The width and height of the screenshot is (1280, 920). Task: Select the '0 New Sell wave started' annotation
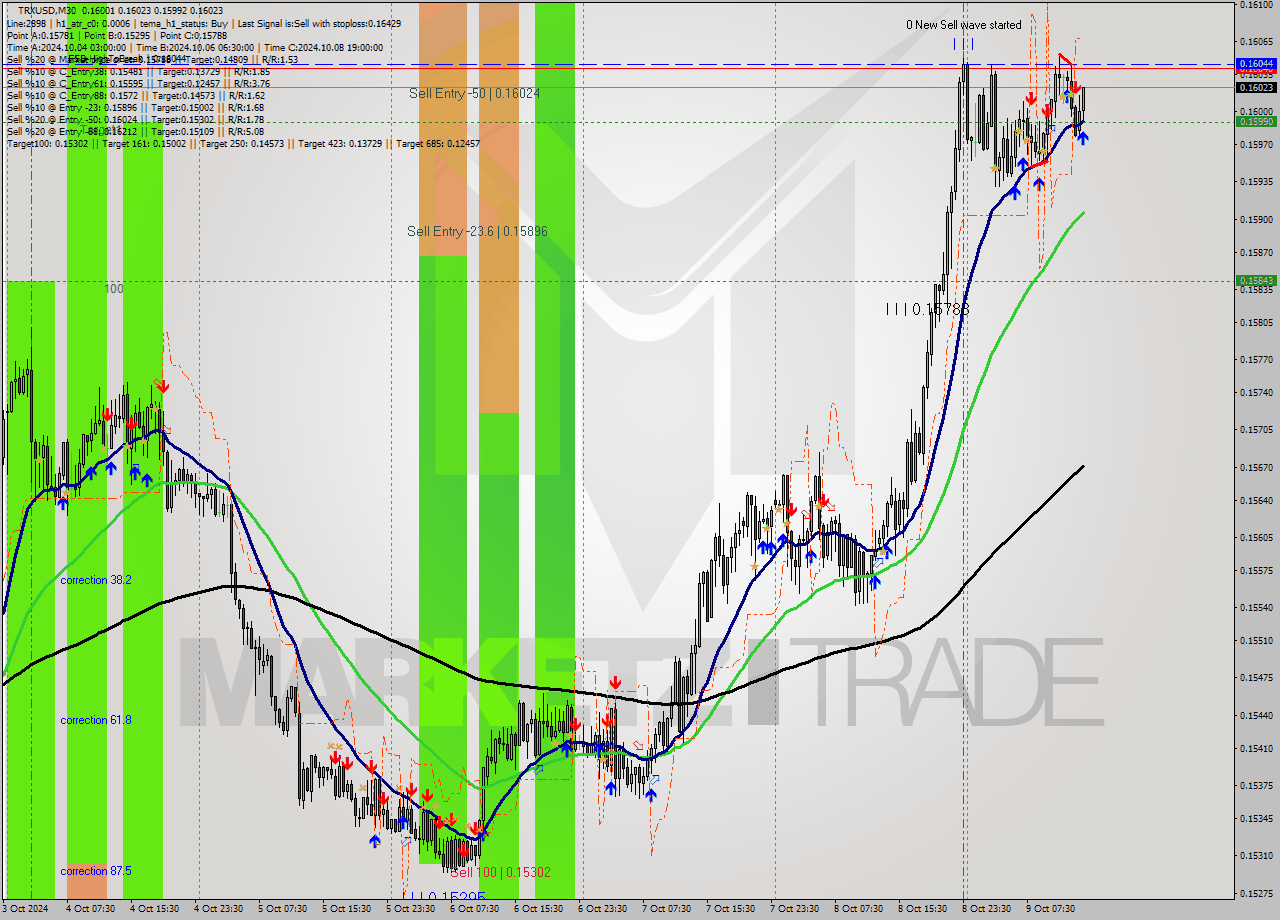click(x=964, y=25)
